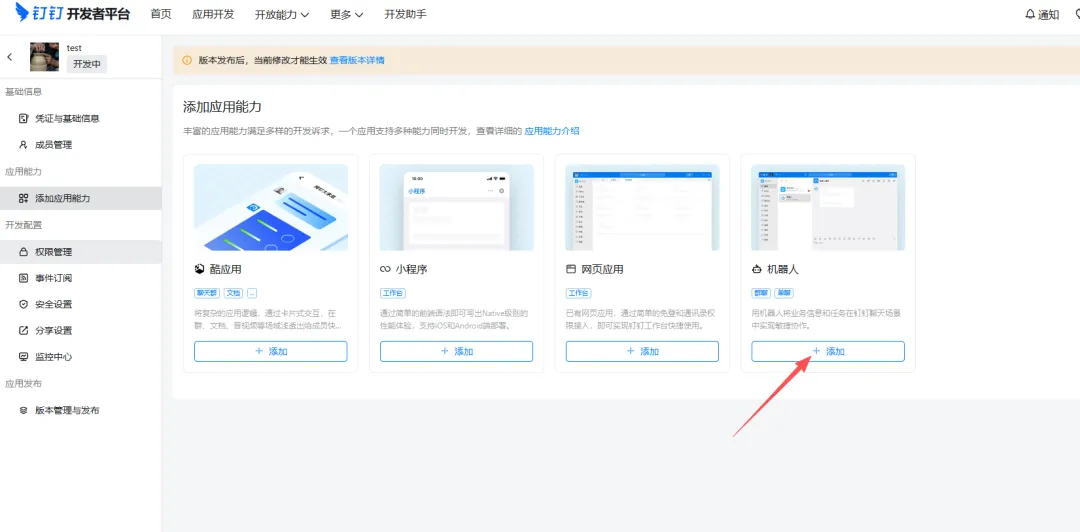The width and height of the screenshot is (1080, 532).
Task: Click the 机器人 preview image
Action: click(x=828, y=207)
